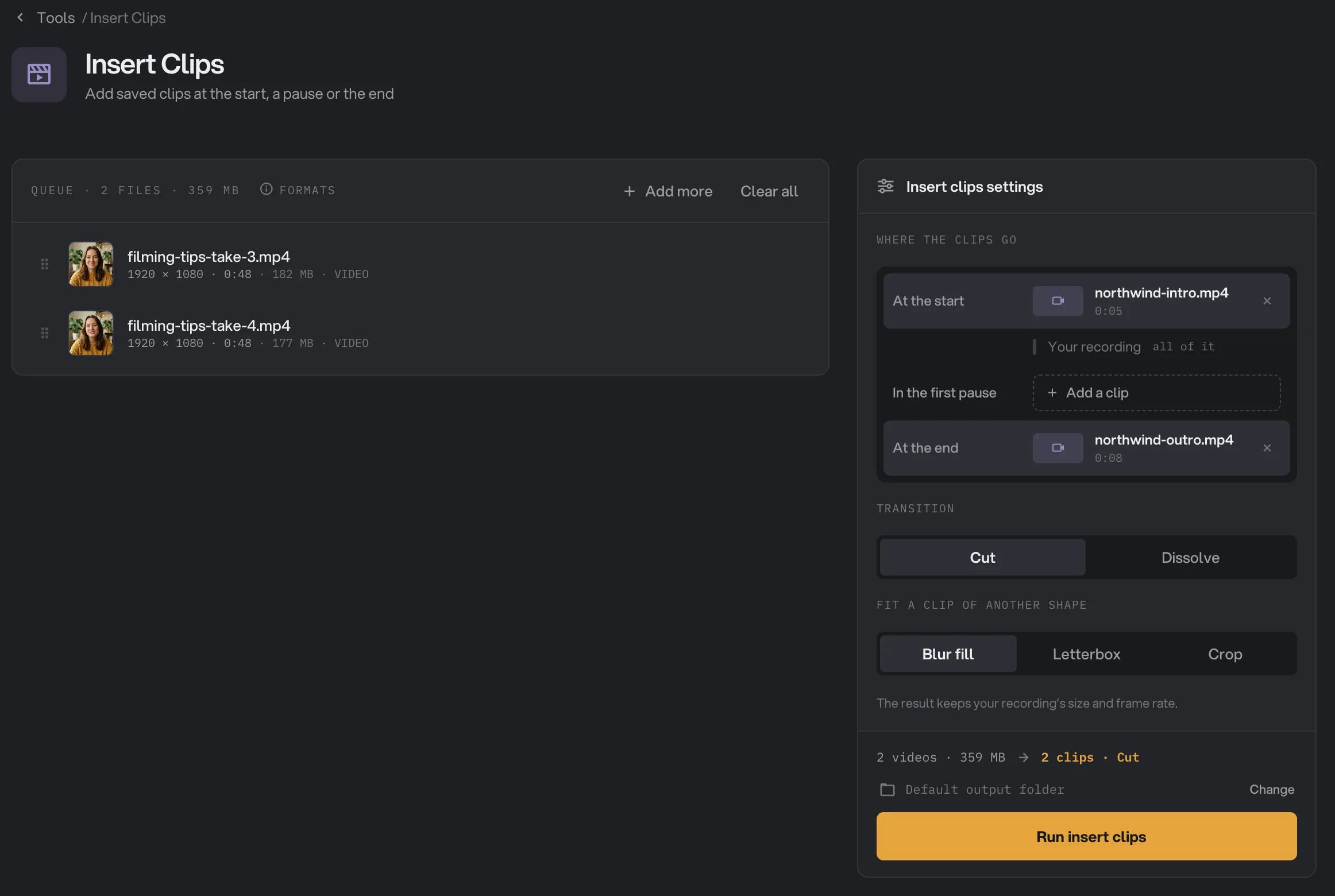Click the 'At the start' row label
The width and height of the screenshot is (1335, 896).
point(928,301)
